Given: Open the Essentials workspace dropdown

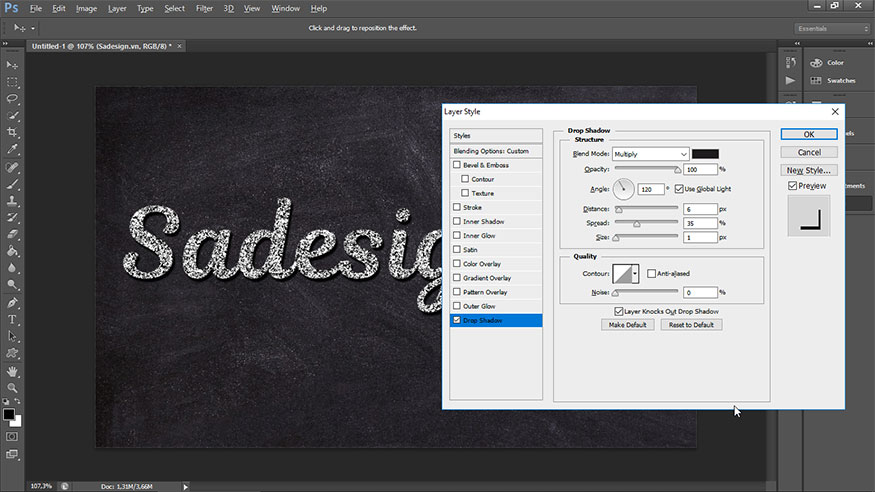Looking at the screenshot, I should [x=832, y=28].
